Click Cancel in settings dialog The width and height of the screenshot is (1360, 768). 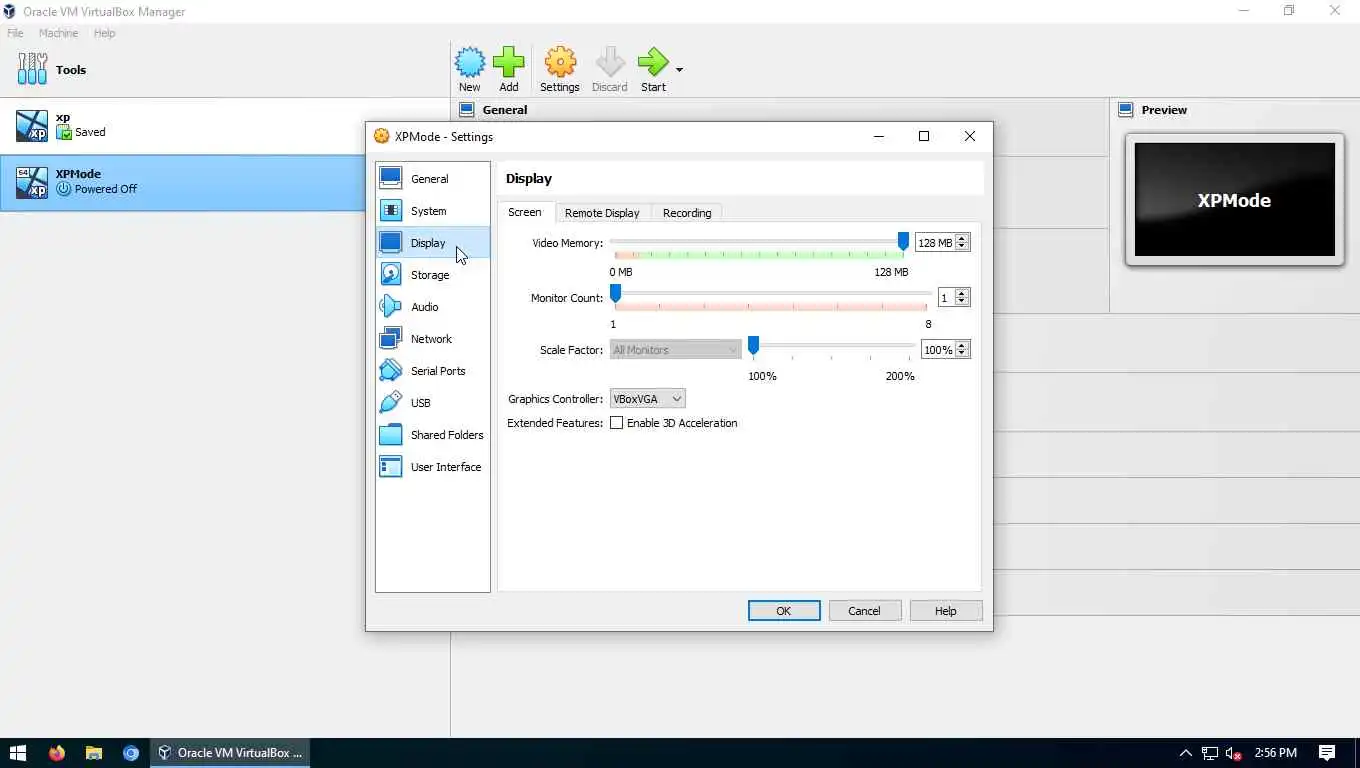coord(865,611)
